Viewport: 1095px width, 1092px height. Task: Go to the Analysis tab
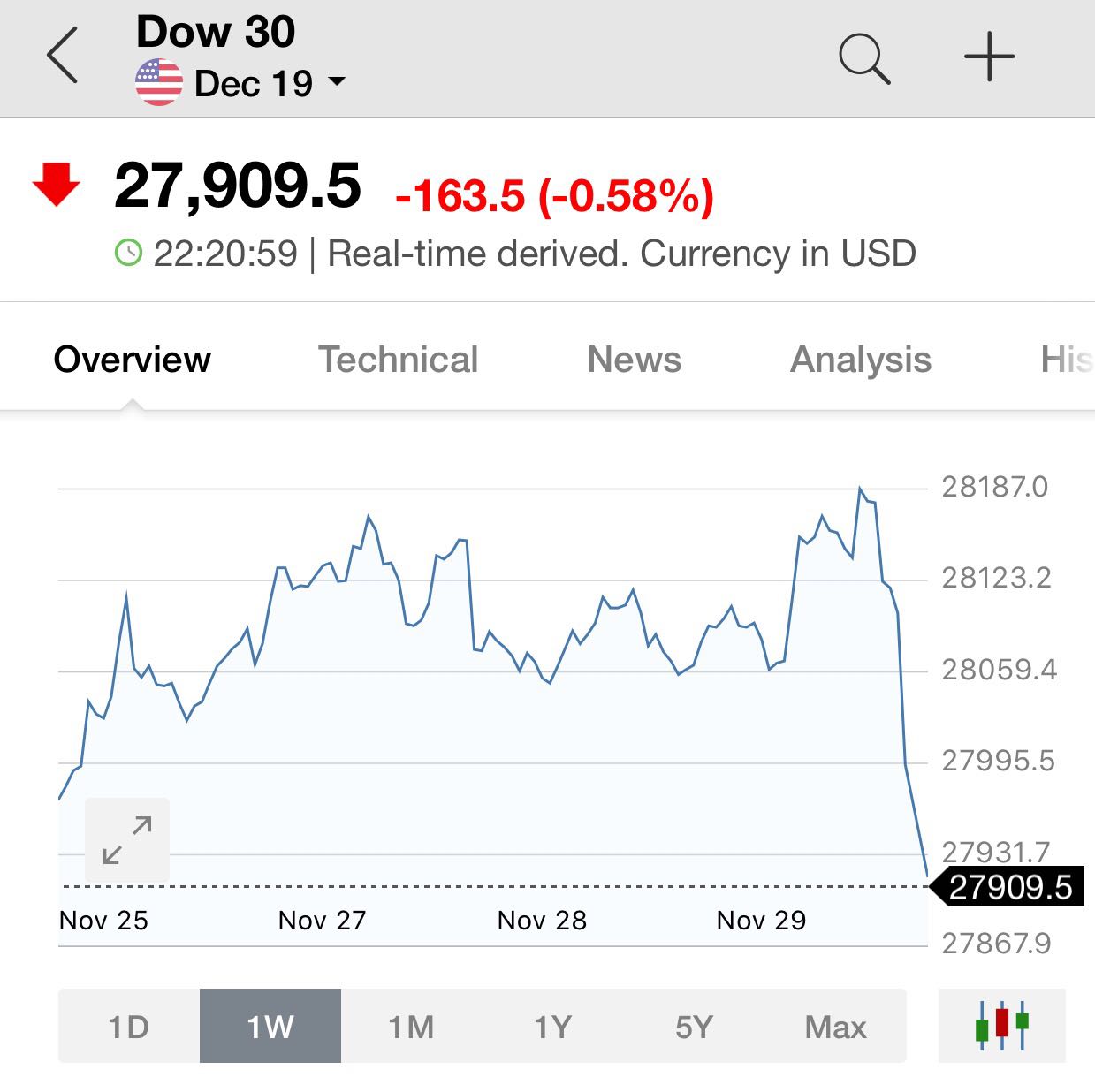click(x=860, y=360)
